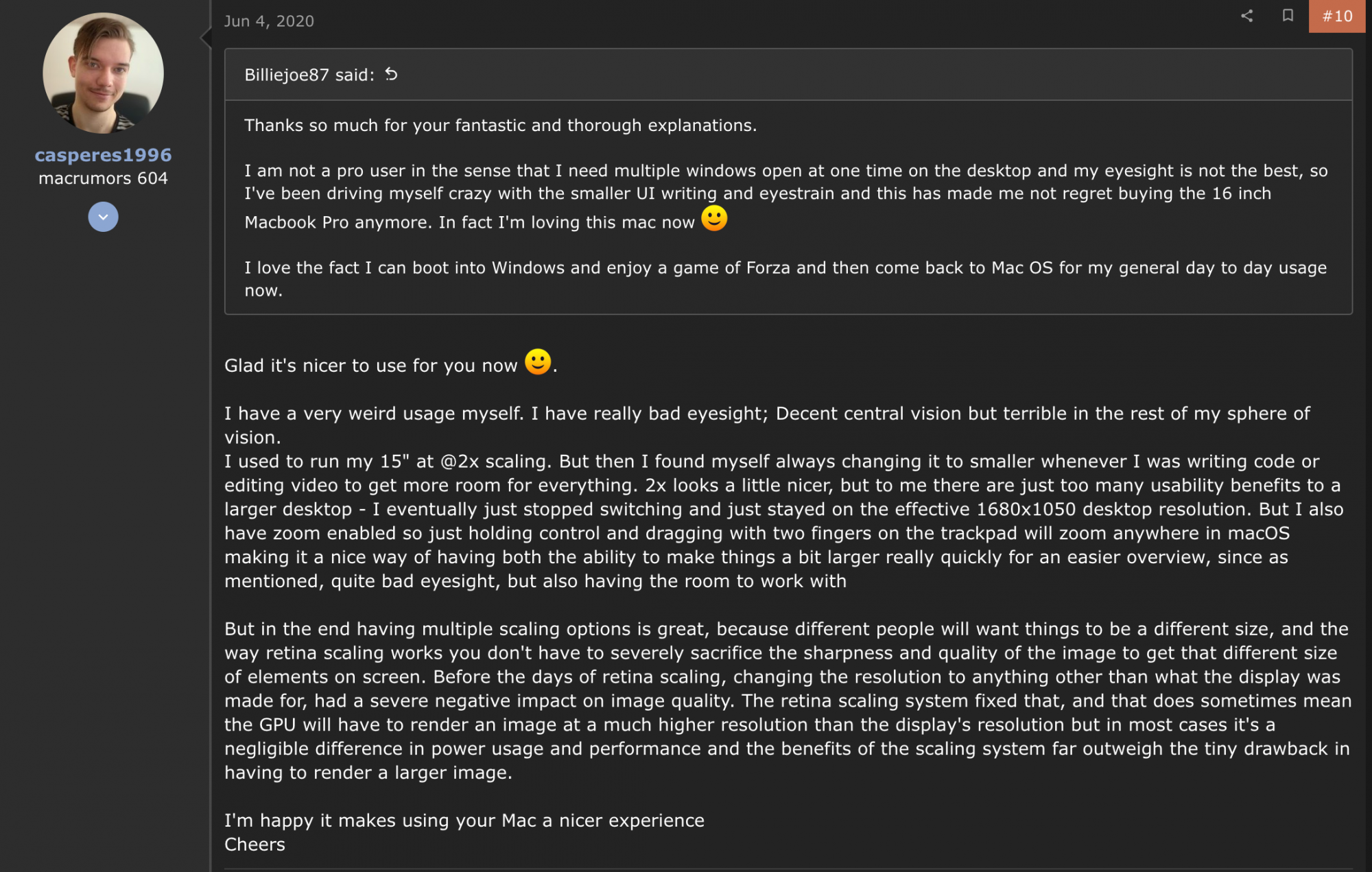Click the 'macrumors 604' user title
Screen dimensions: 1372x872
(103, 178)
